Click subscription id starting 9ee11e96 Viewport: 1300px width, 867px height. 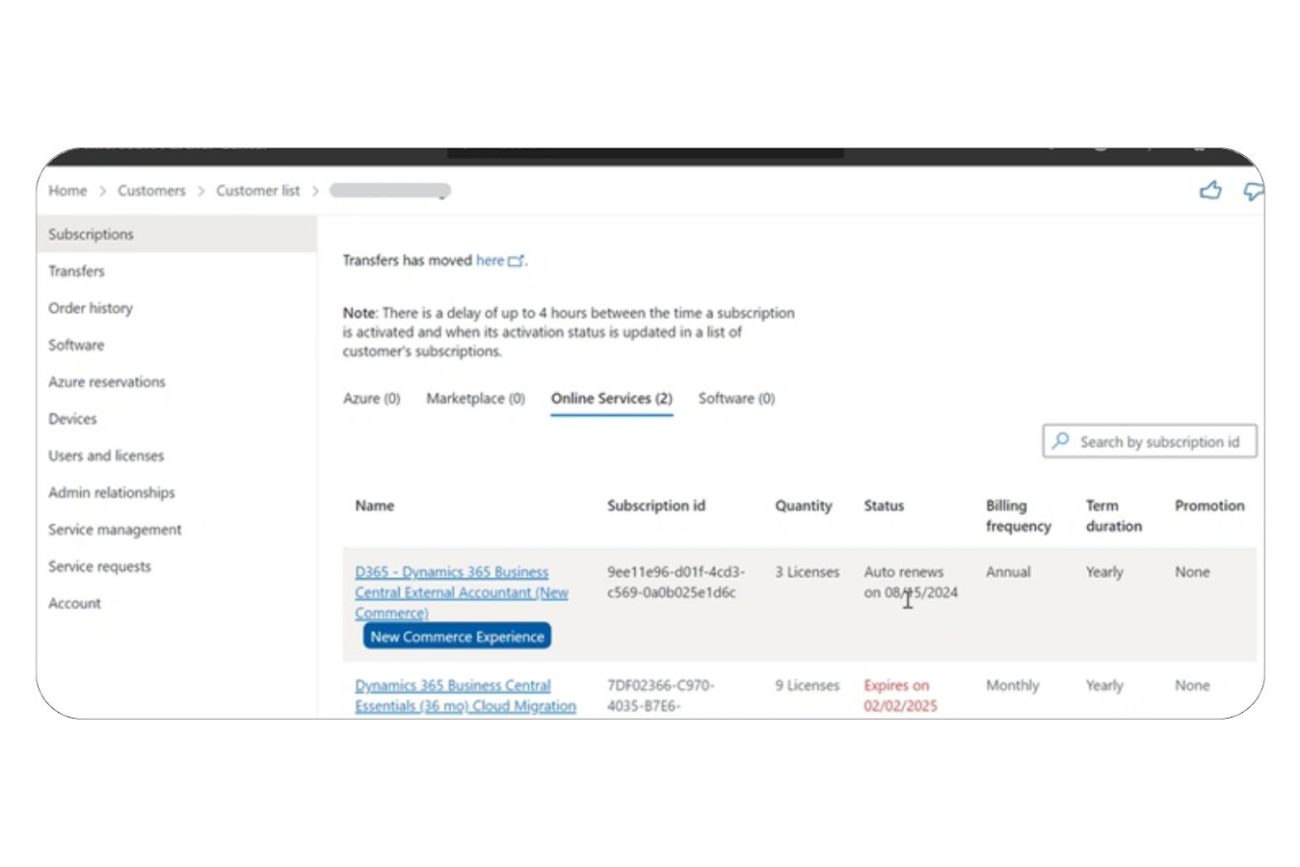(676, 582)
